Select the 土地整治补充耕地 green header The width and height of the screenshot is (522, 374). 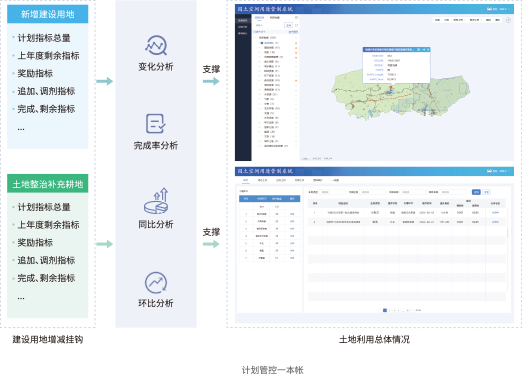[x=48, y=184]
